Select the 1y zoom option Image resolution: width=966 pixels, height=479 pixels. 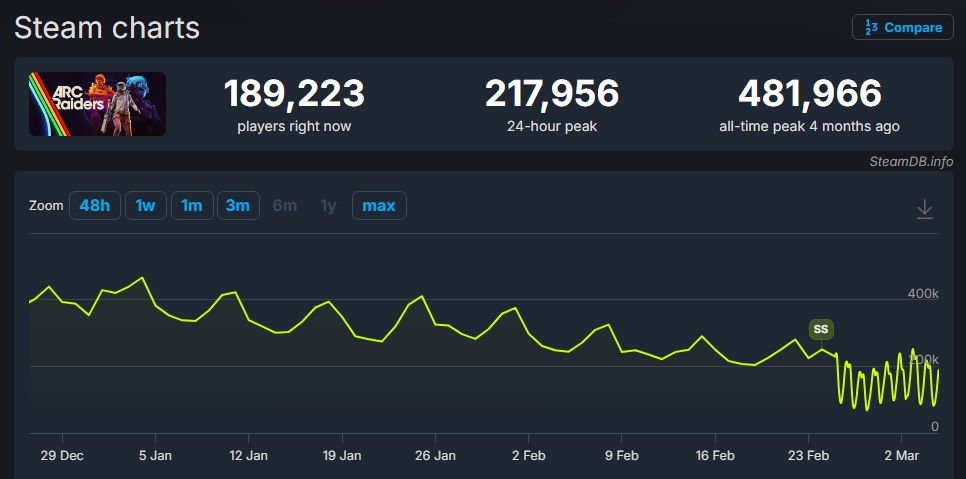pyautogui.click(x=328, y=206)
